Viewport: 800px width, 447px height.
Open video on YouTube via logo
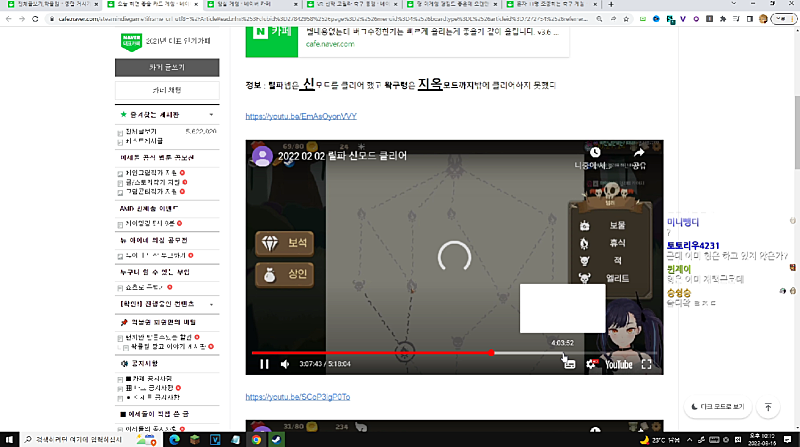pyautogui.click(x=618, y=364)
